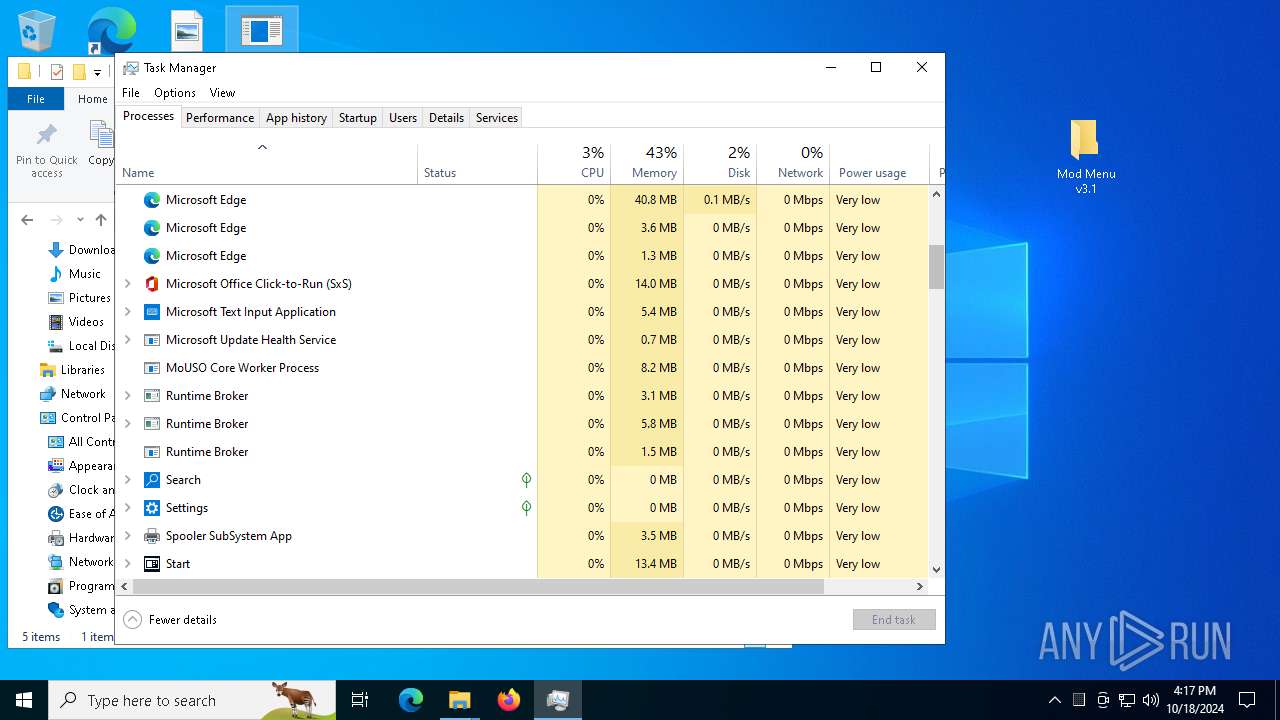The width and height of the screenshot is (1280, 720).
Task: Click the Settings process gear icon
Action: [152, 508]
